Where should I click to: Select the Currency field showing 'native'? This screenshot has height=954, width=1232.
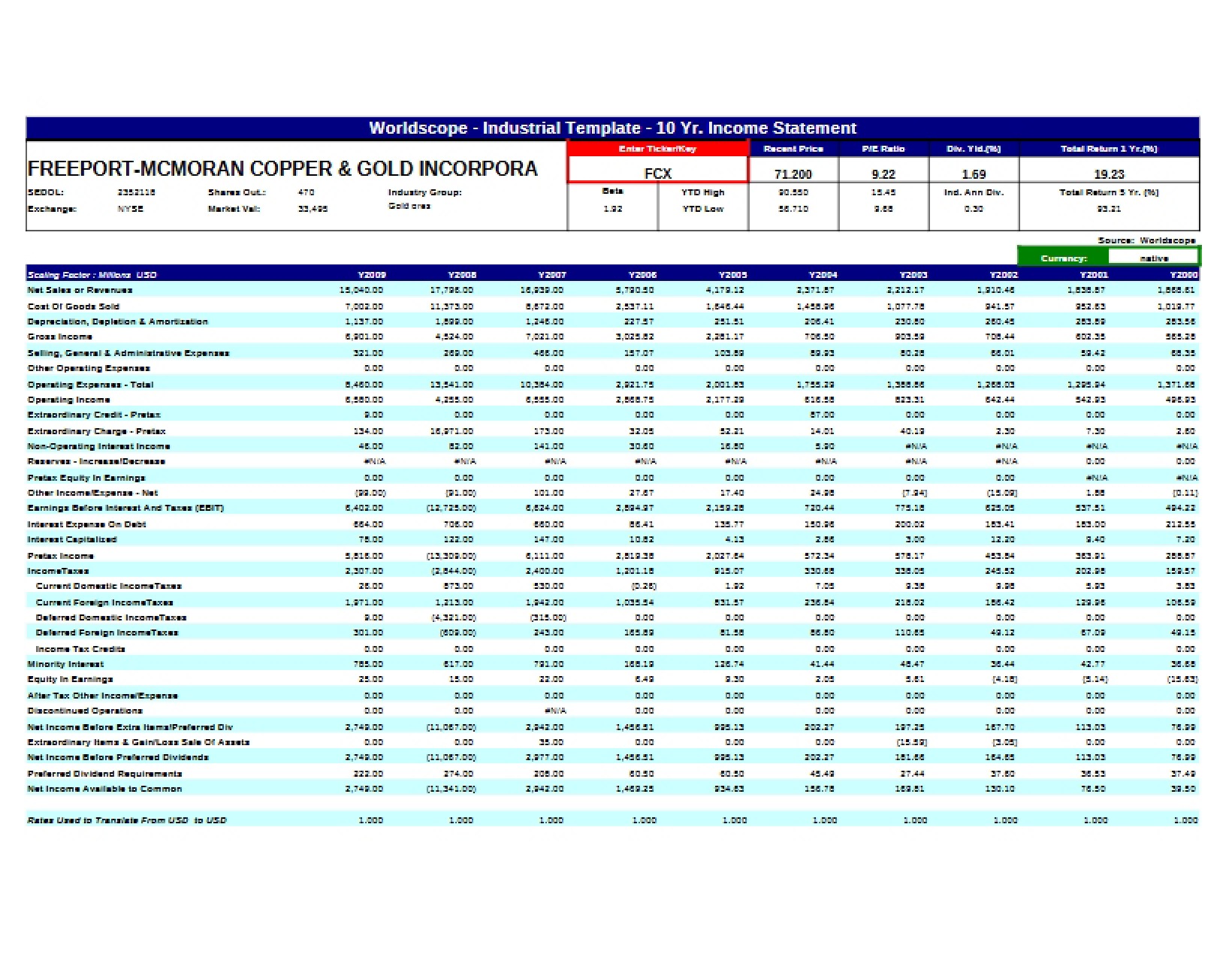[x=1153, y=258]
